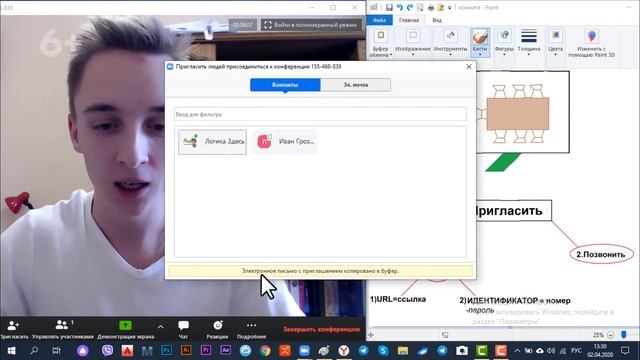Undo last action in Paint quick access
Viewport: 640px width, 360px height.
coord(400,7)
